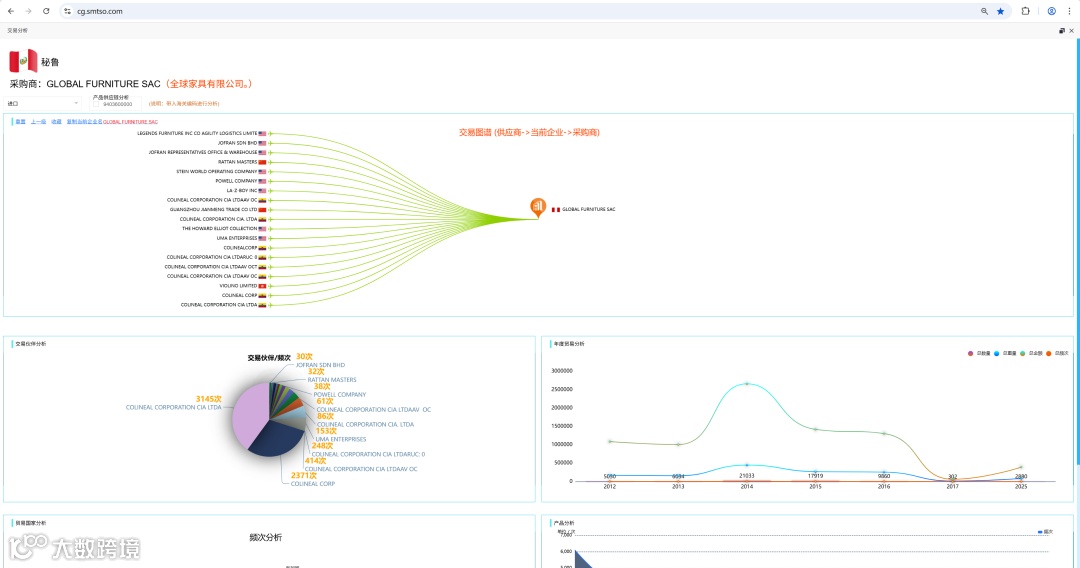This screenshot has width=1080, height=568.
Task: Click the large purple pie slice
Action: (x=249, y=414)
